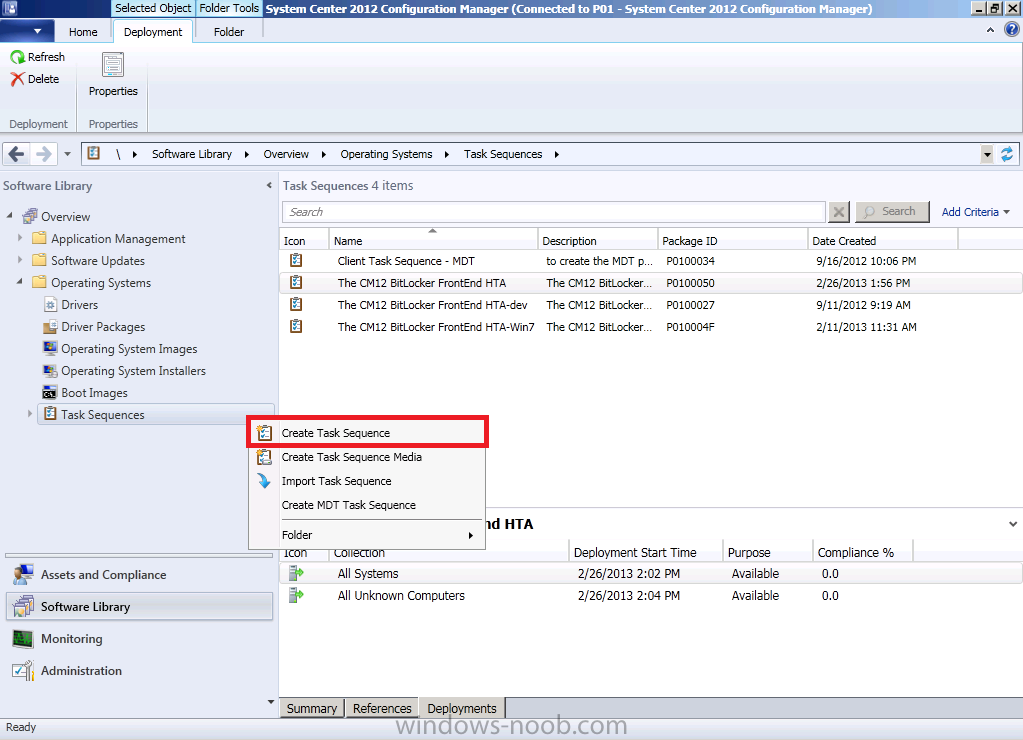The height and width of the screenshot is (740, 1023).
Task: Expand the navigation pane overflow arrow
Action: 271,702
